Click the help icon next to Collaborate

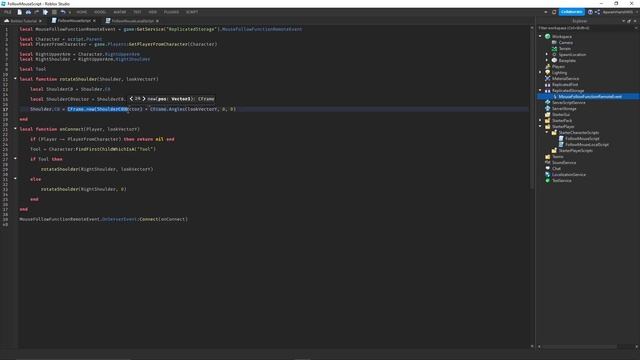590,12
